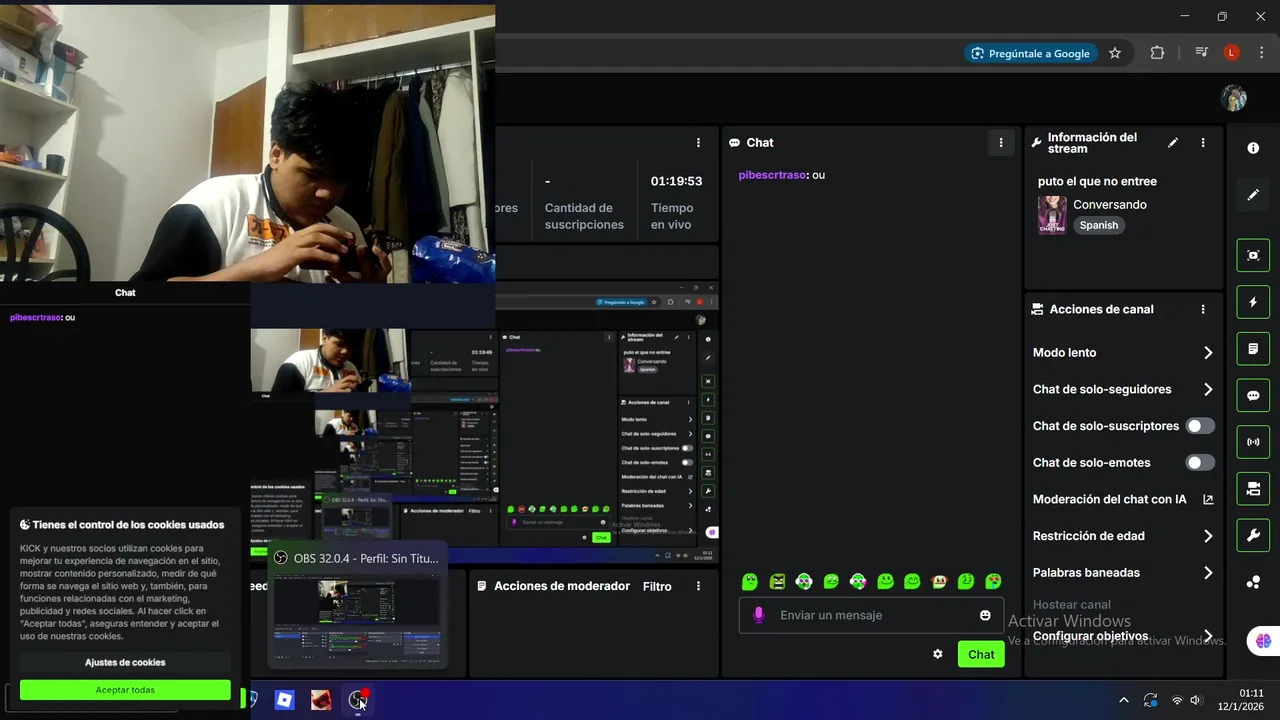This screenshot has width=1280, height=720.
Task: Click the OBS Studio taskbar icon
Action: pyautogui.click(x=358, y=700)
